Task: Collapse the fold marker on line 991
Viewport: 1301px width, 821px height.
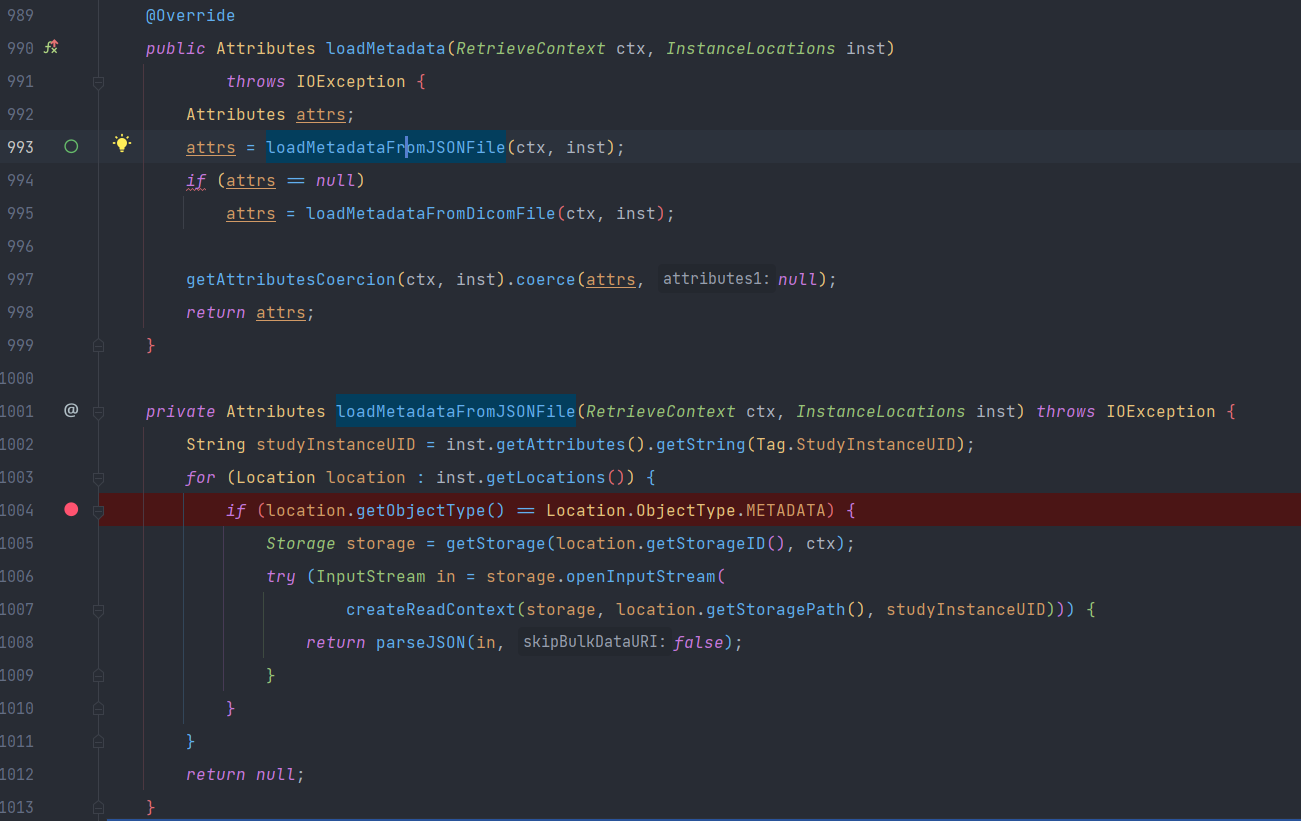Action: click(98, 82)
